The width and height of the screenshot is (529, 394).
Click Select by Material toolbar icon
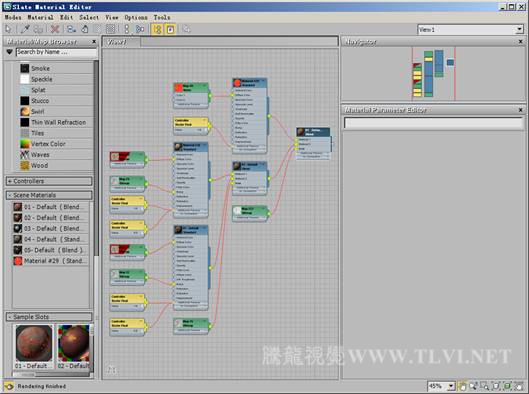[187, 29]
